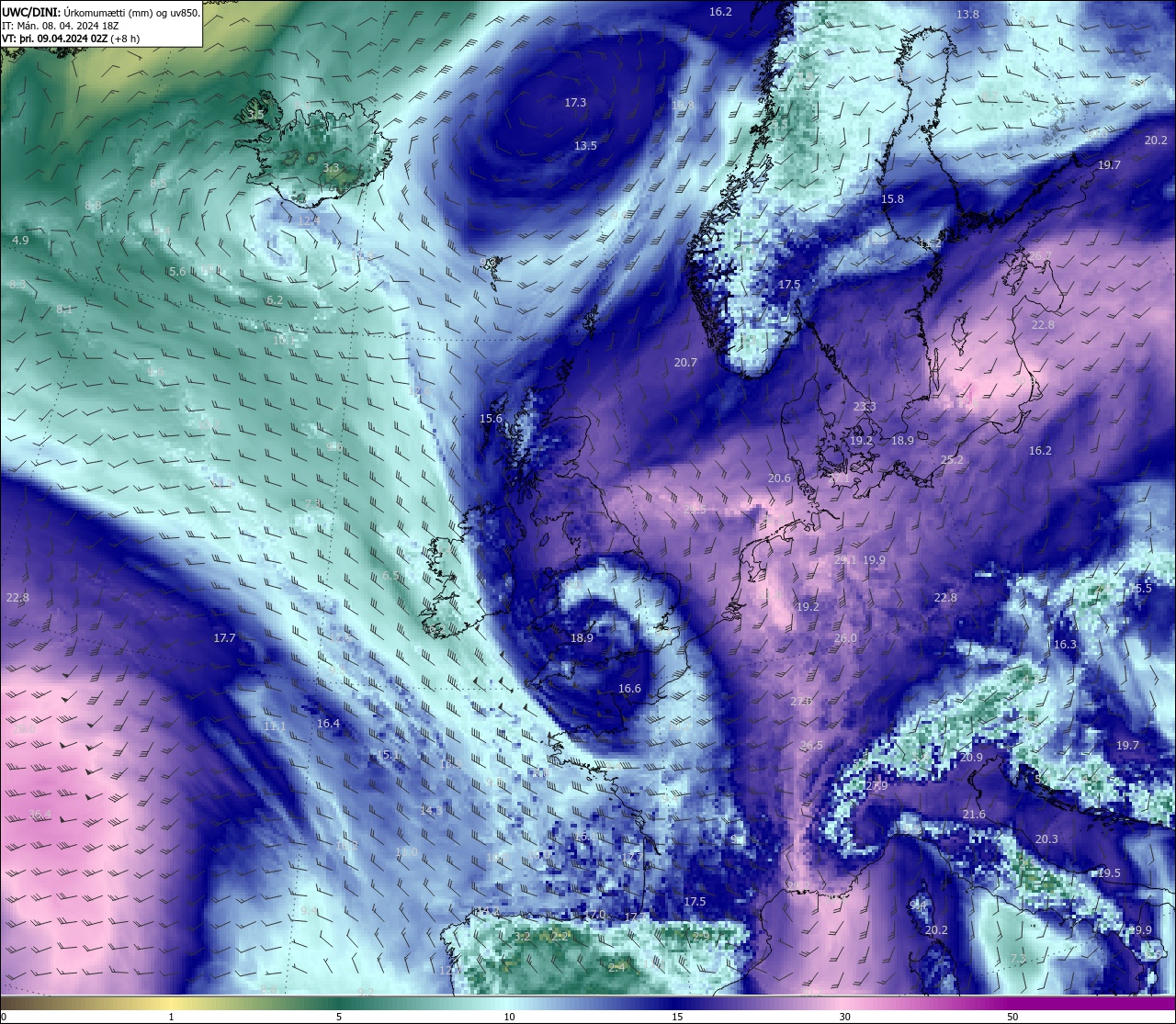
Task: Click the 3.3 value over Iceland
Action: point(332,168)
